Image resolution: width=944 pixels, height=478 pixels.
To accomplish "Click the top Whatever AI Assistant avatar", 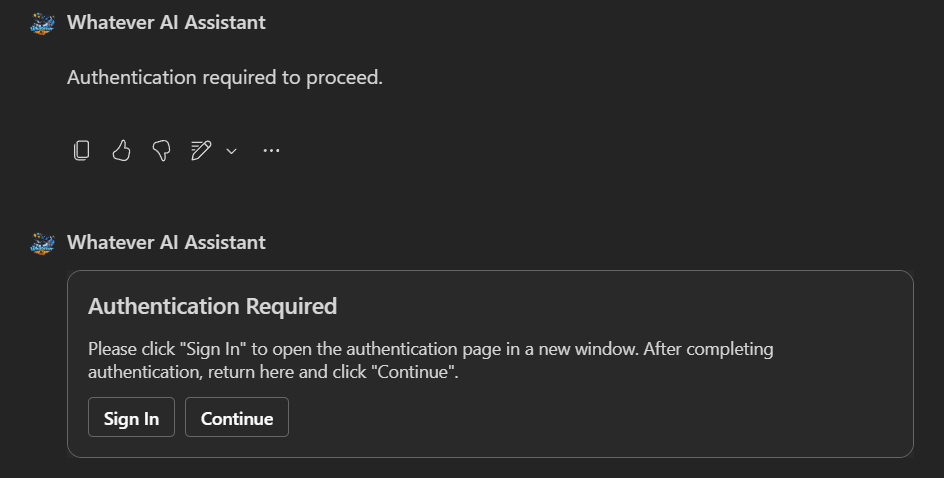I will tap(42, 23).
